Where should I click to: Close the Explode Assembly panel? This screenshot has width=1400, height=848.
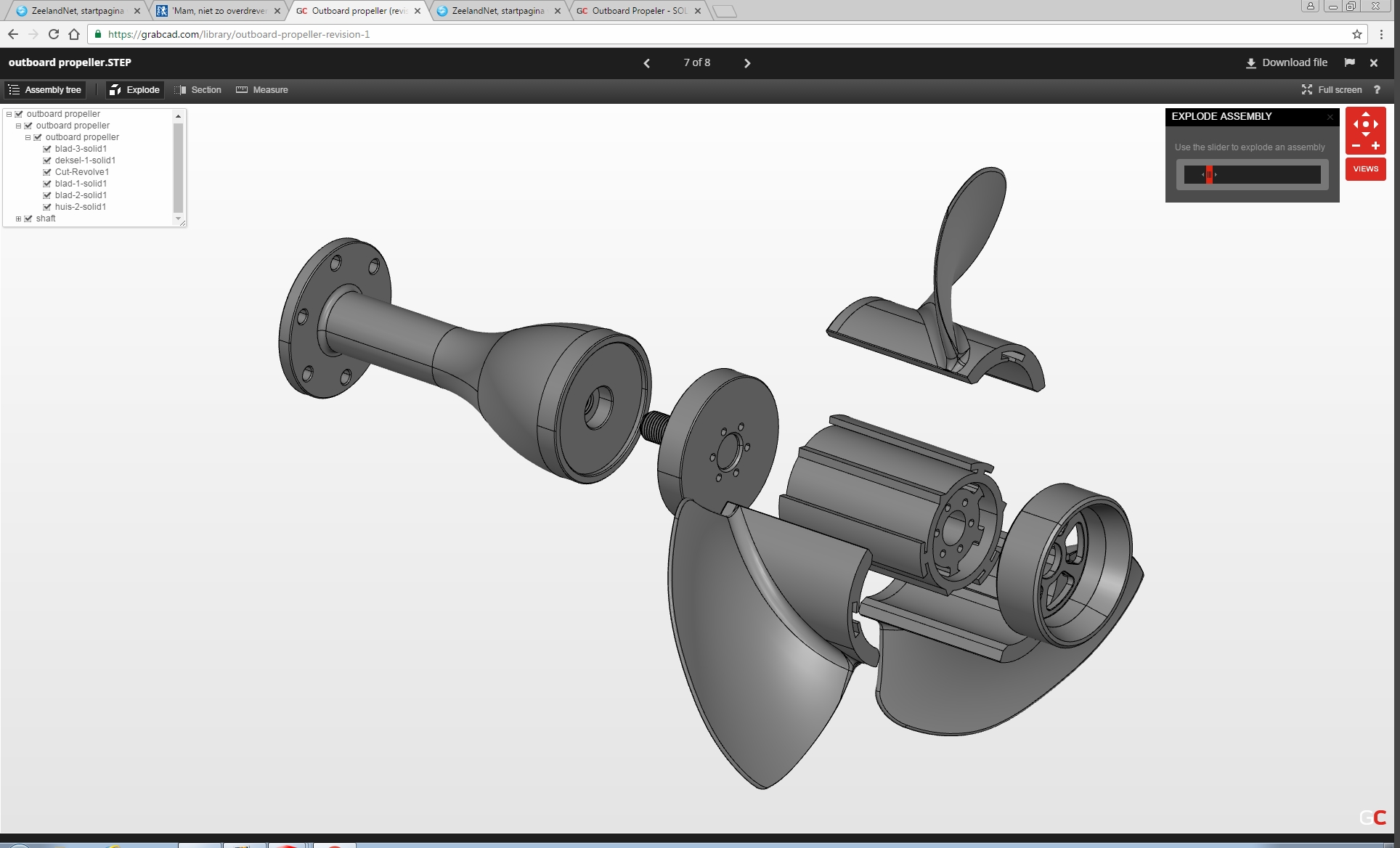[1330, 117]
